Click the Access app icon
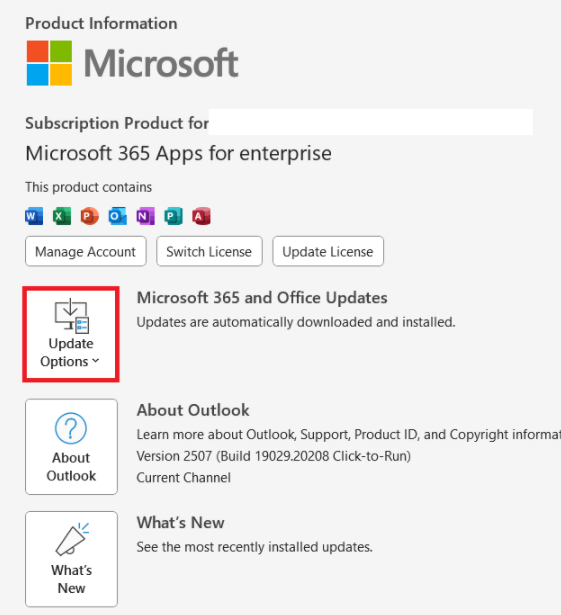 point(201,216)
